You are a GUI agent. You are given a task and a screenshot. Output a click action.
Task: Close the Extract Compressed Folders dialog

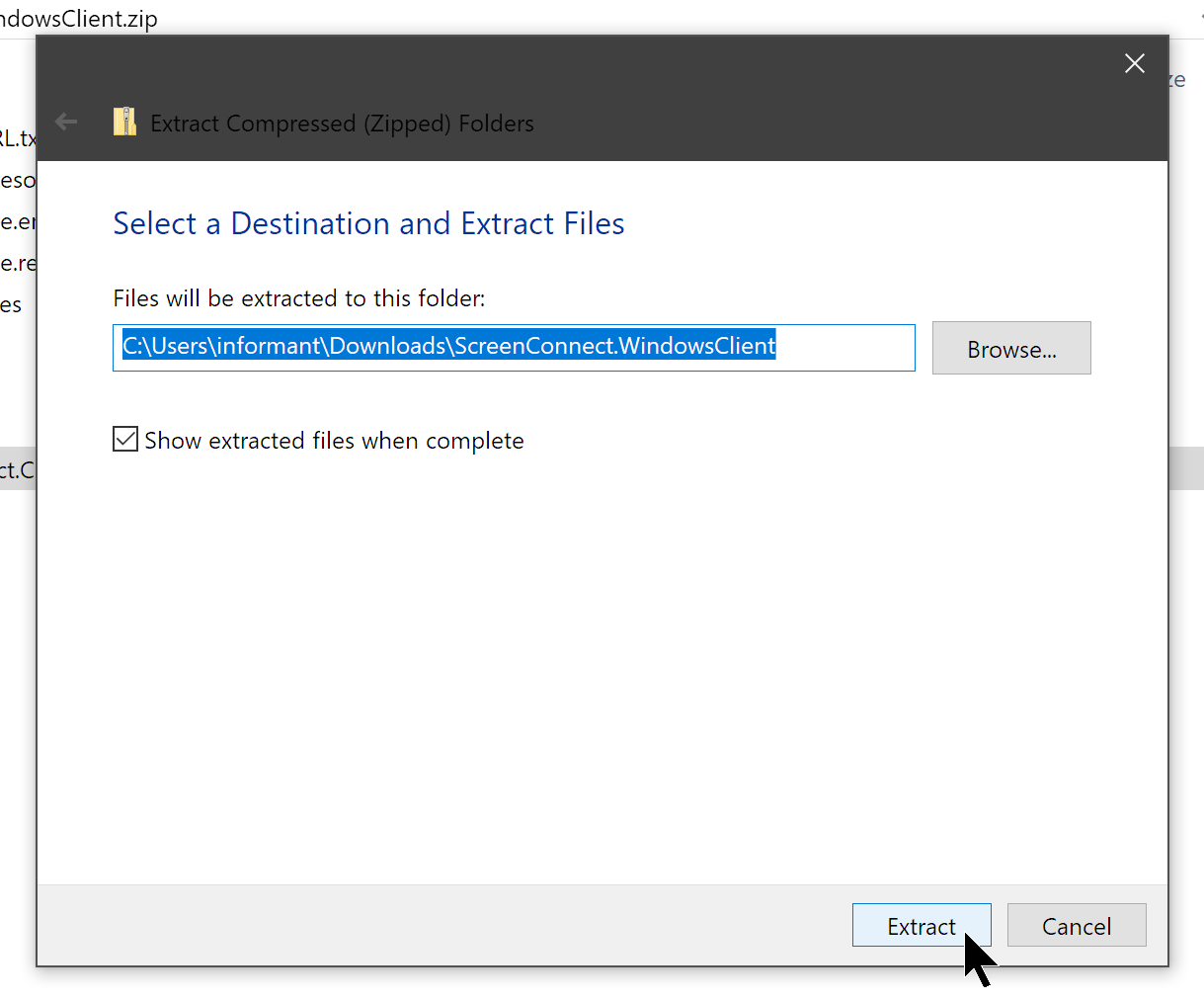point(1135,63)
